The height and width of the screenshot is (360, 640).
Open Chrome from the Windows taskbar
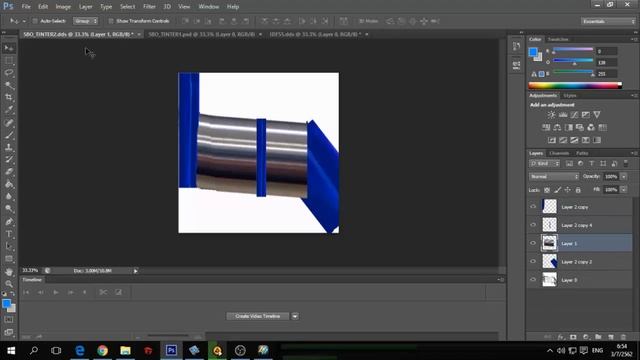point(102,350)
